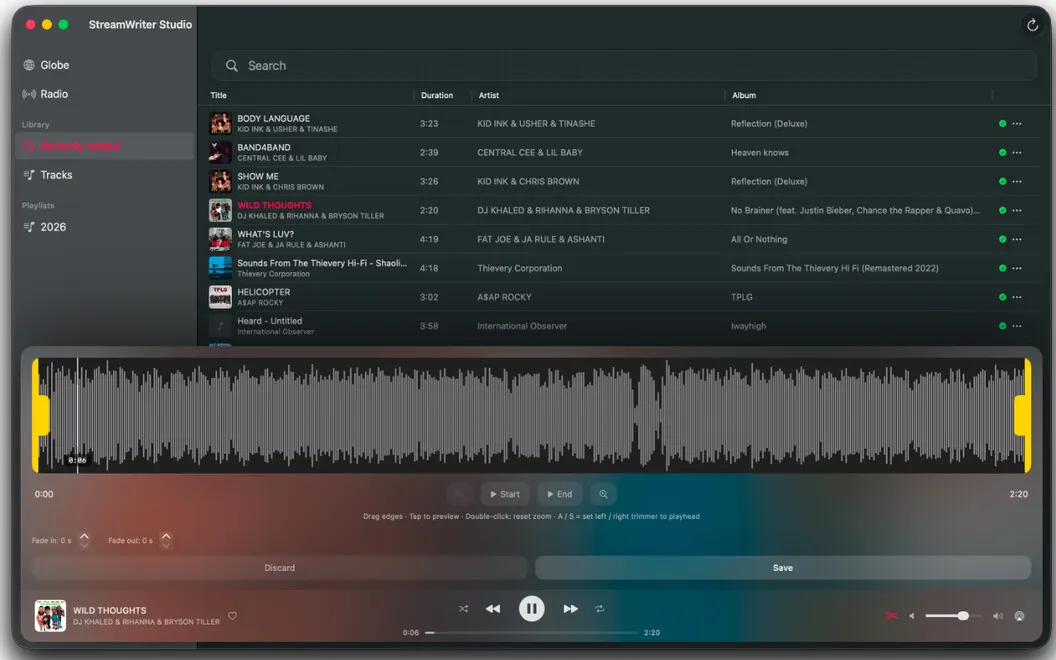Click album cell Heaven knows
Viewport: 1056px width, 660px height.
(x=759, y=152)
